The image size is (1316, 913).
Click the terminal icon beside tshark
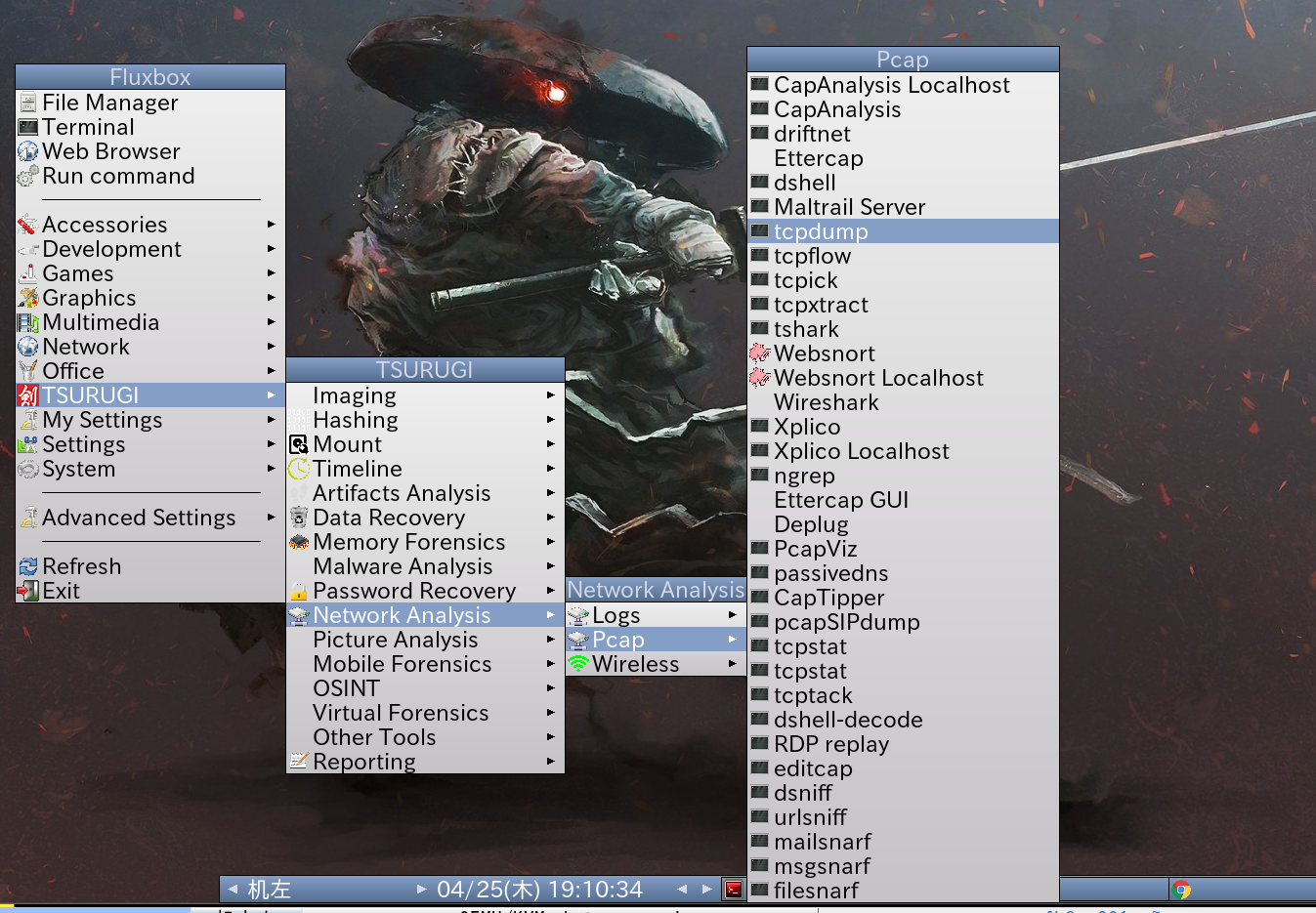coord(760,327)
